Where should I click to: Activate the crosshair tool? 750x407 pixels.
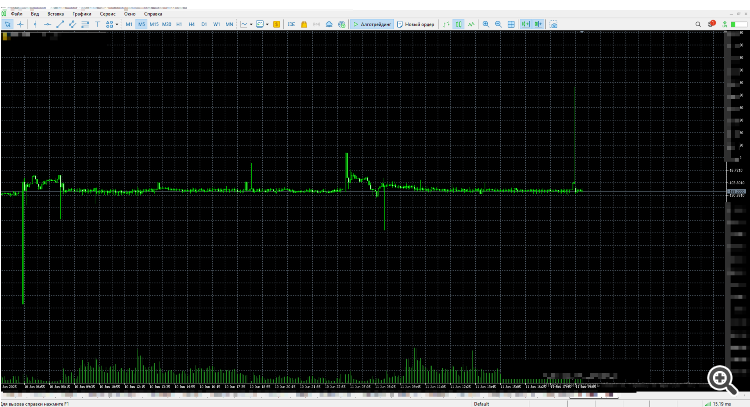point(21,24)
